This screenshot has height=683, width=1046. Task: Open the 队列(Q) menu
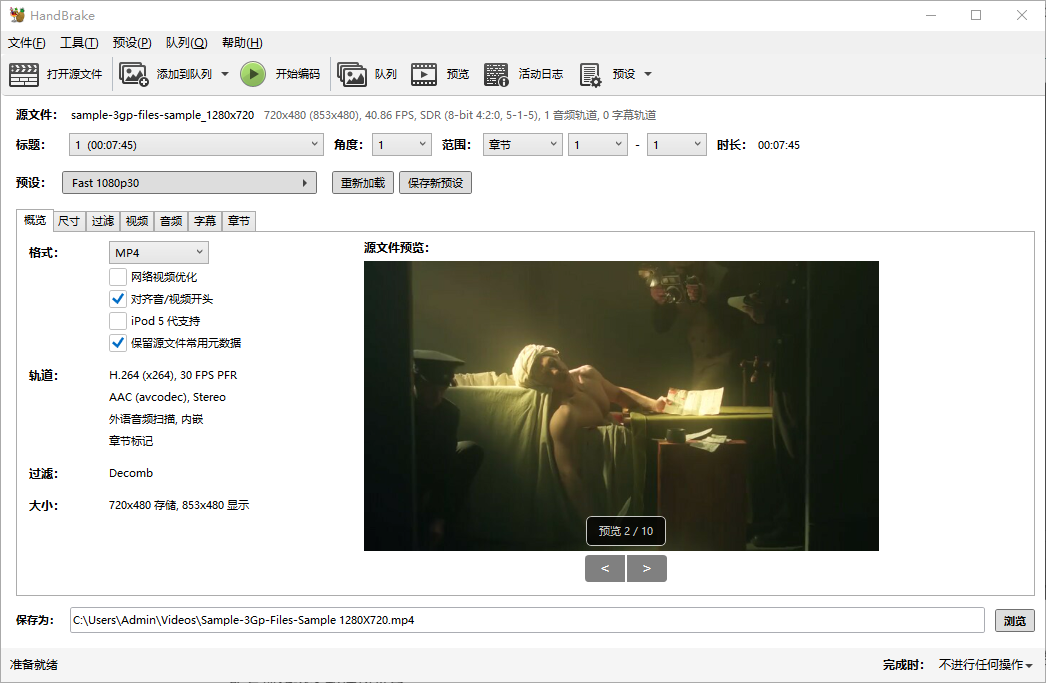click(x=187, y=43)
